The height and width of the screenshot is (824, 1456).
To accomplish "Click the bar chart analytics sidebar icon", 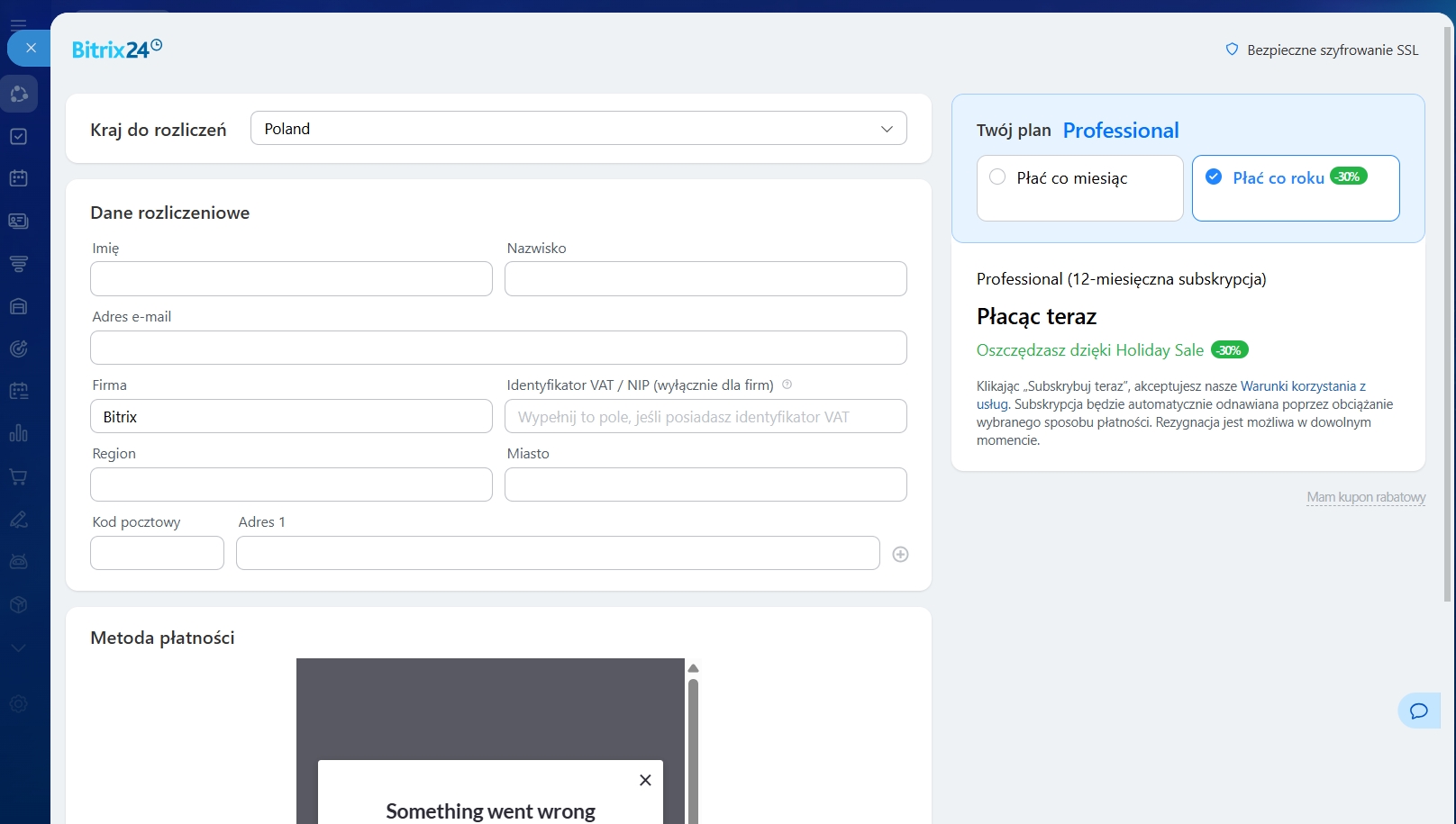I will pos(18,433).
